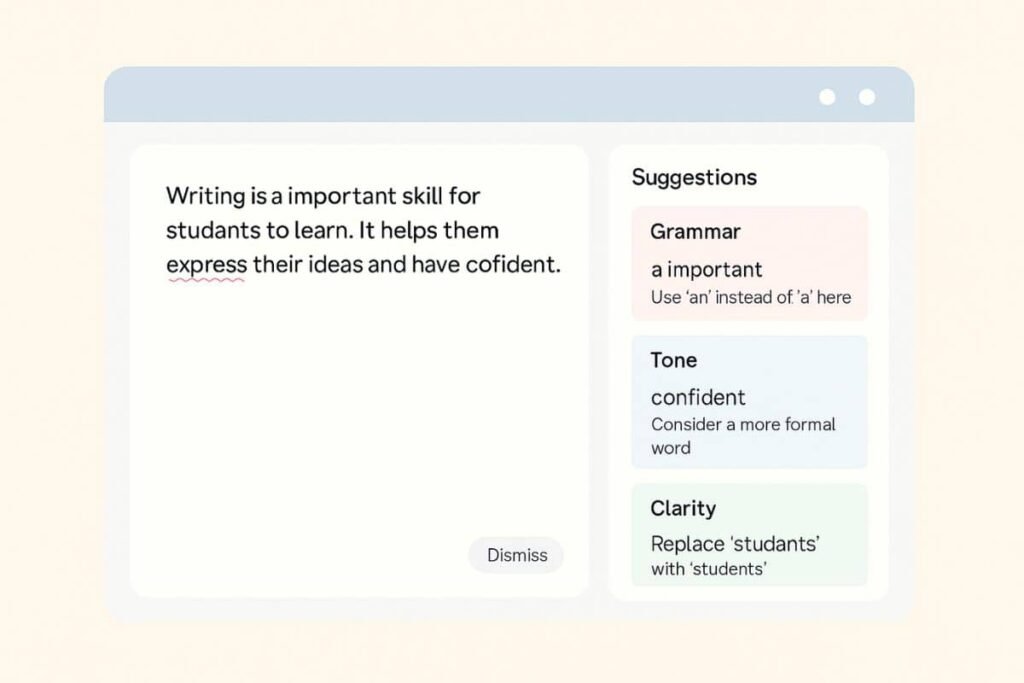Select the Grammar suggestion card heading
This screenshot has height=683, width=1024.
point(695,232)
